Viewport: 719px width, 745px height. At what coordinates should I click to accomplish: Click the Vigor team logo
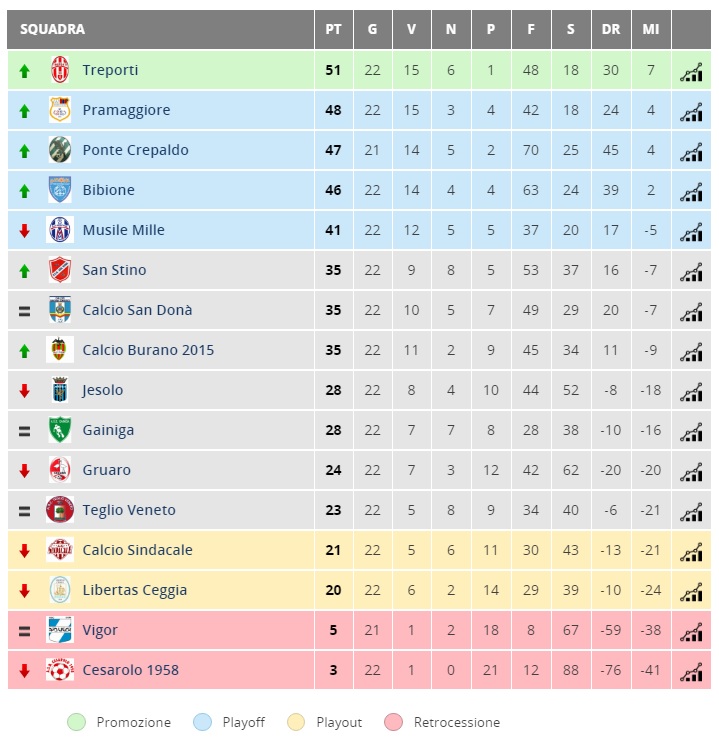[x=60, y=630]
